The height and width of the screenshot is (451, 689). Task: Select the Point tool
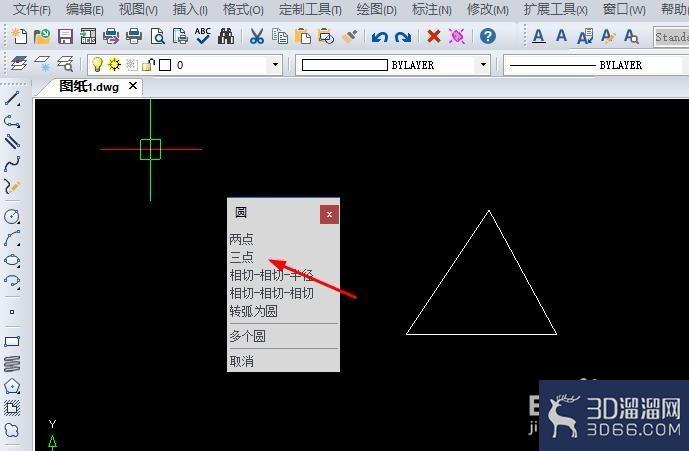pos(12,312)
